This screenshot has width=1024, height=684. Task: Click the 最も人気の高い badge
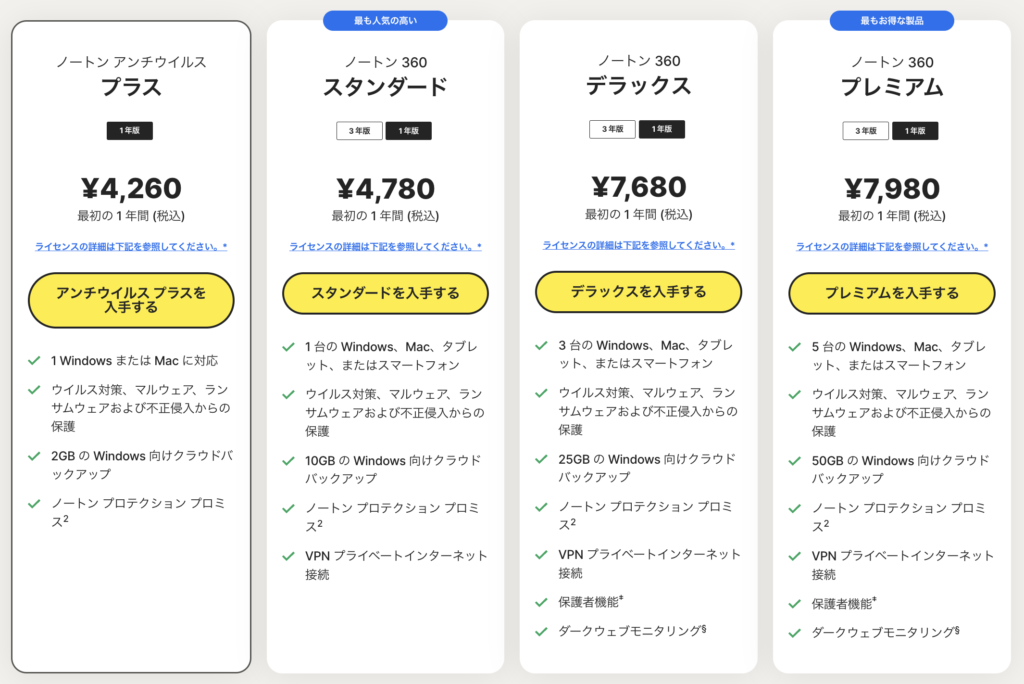pyautogui.click(x=385, y=21)
